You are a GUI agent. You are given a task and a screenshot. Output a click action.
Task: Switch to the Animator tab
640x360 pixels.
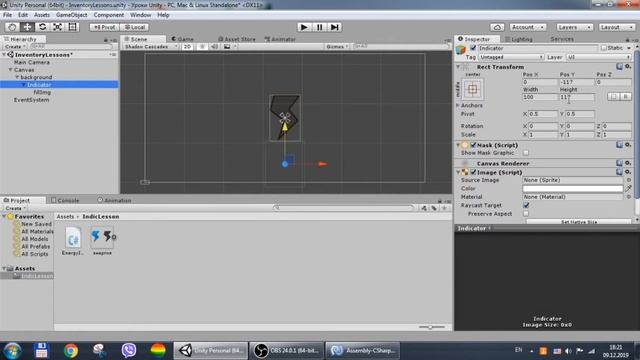(280, 39)
